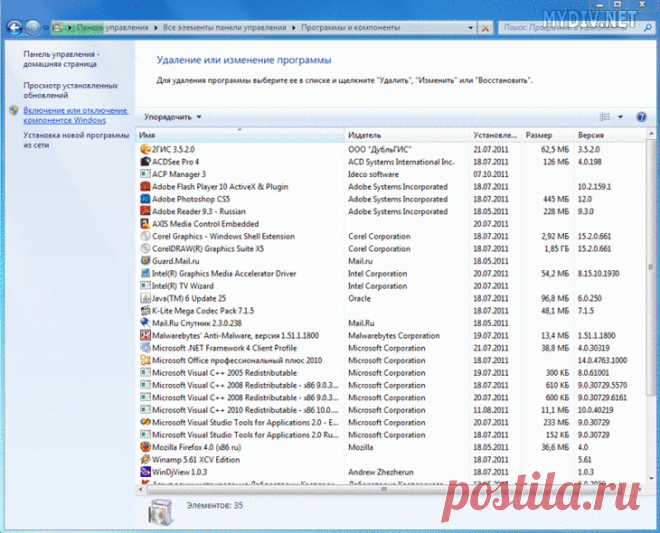The height and width of the screenshot is (533, 660).
Task: Open Установка новой программы из сети
Action: click(76, 140)
